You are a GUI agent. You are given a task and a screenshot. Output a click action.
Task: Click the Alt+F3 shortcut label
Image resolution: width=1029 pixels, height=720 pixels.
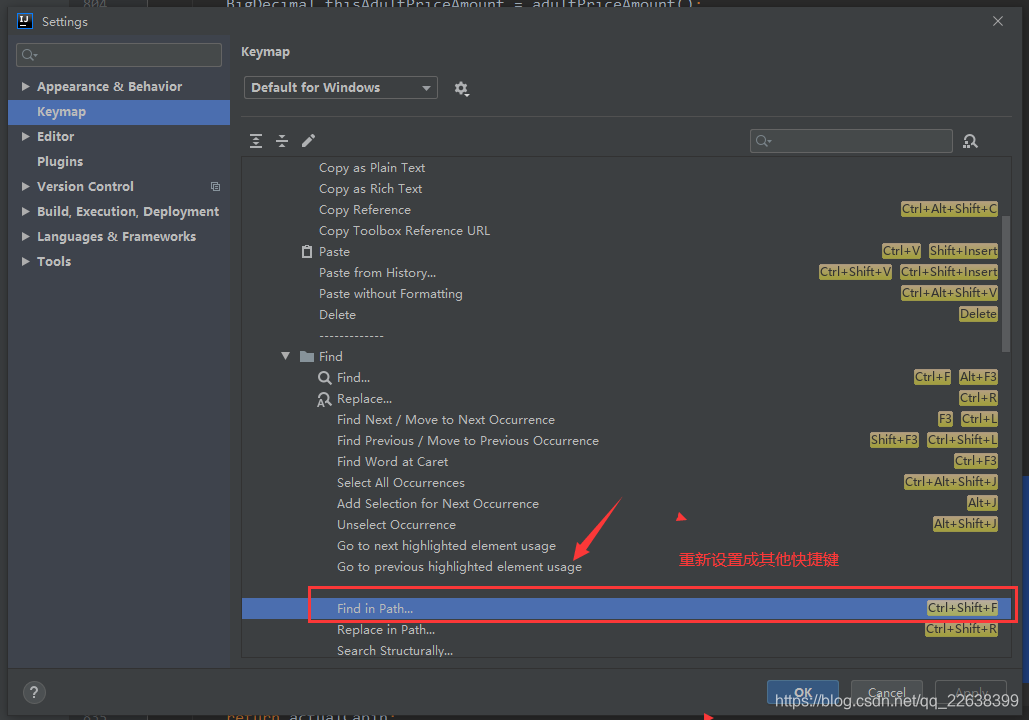tap(978, 377)
